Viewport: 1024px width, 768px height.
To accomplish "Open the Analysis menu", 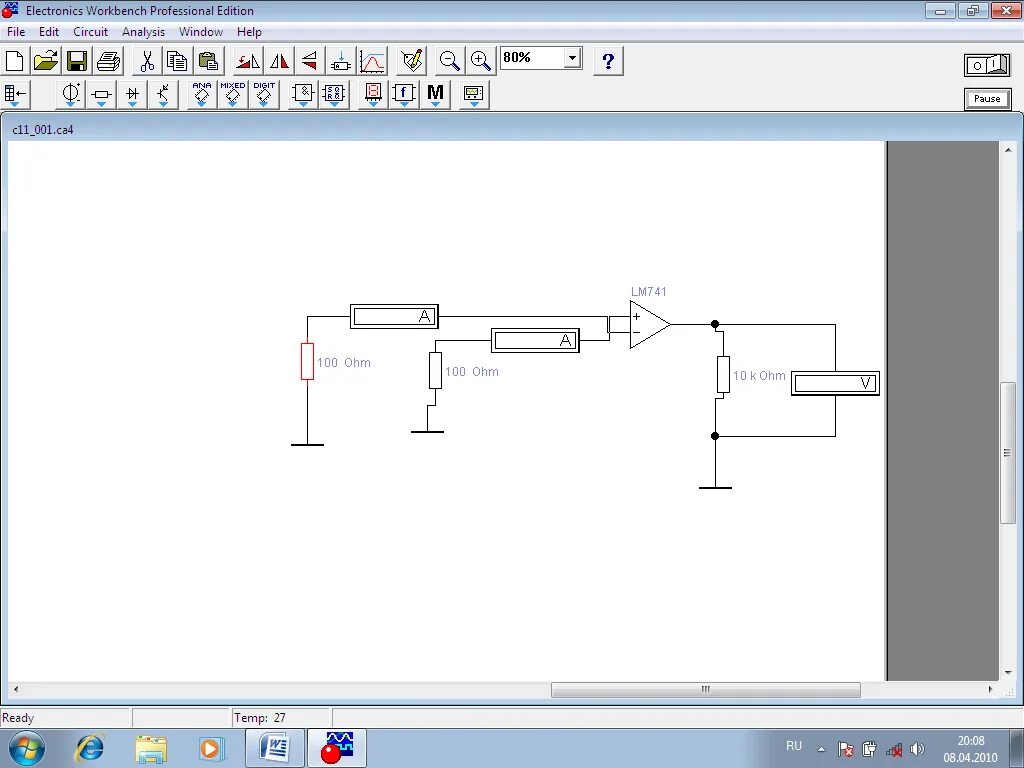I will 143,31.
